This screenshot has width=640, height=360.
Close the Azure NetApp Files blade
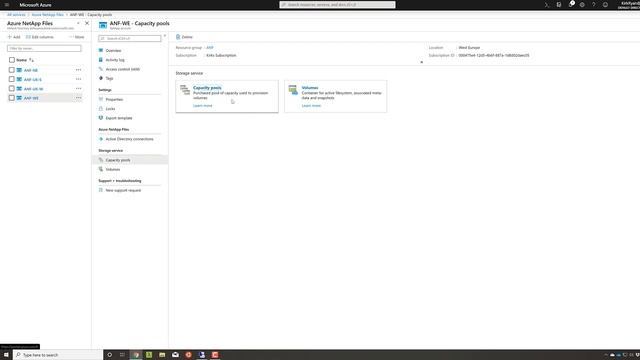[87, 23]
